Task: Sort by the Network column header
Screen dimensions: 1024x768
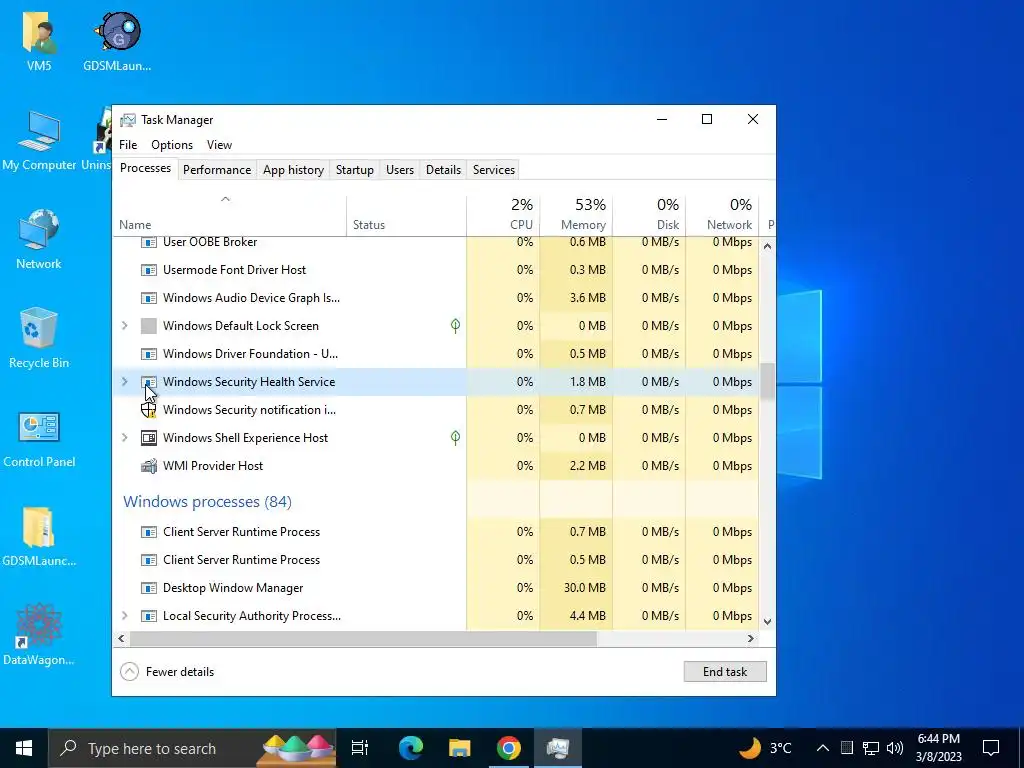Action: (x=722, y=215)
